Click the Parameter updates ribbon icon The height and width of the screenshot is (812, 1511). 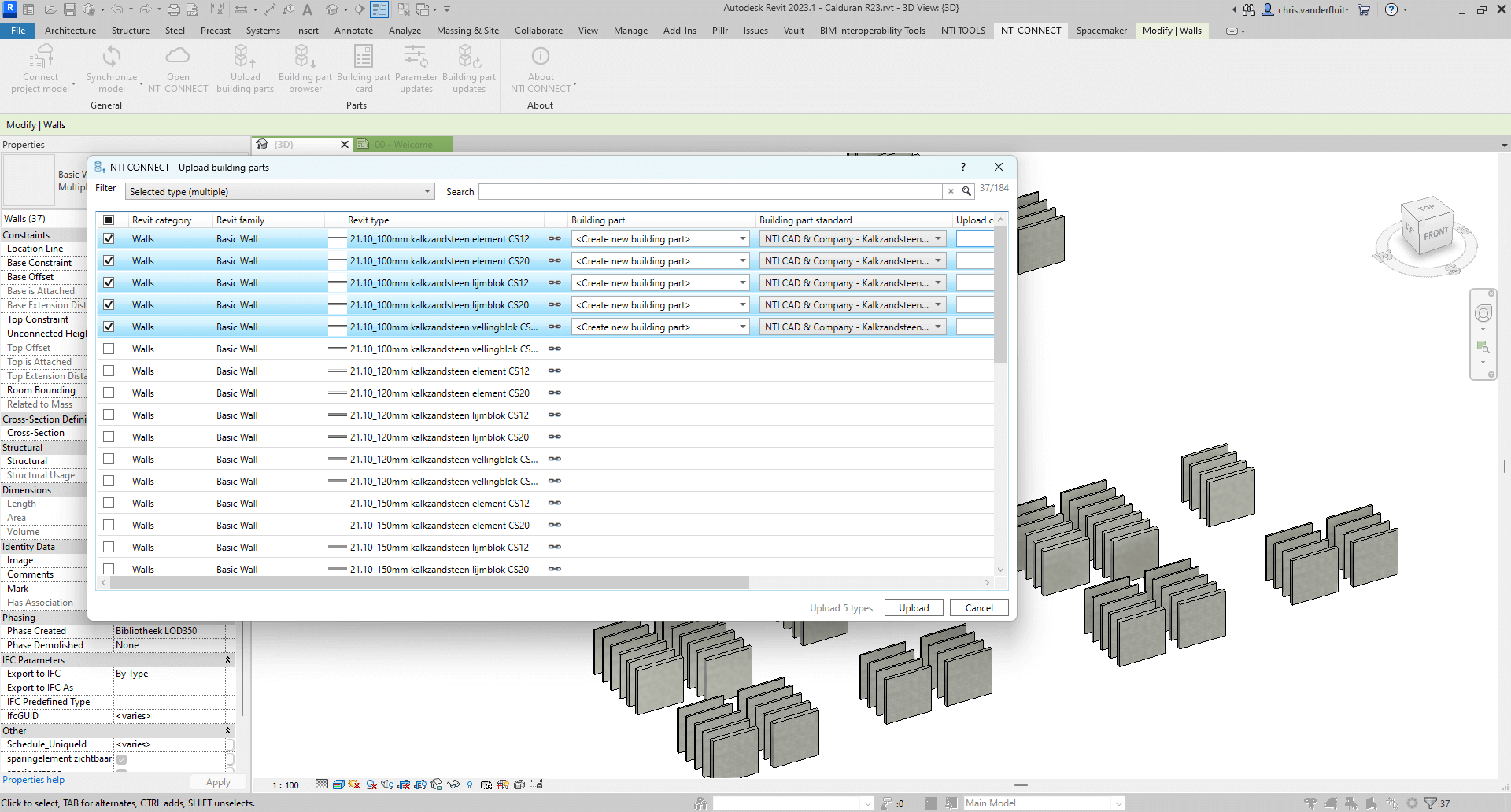click(416, 57)
